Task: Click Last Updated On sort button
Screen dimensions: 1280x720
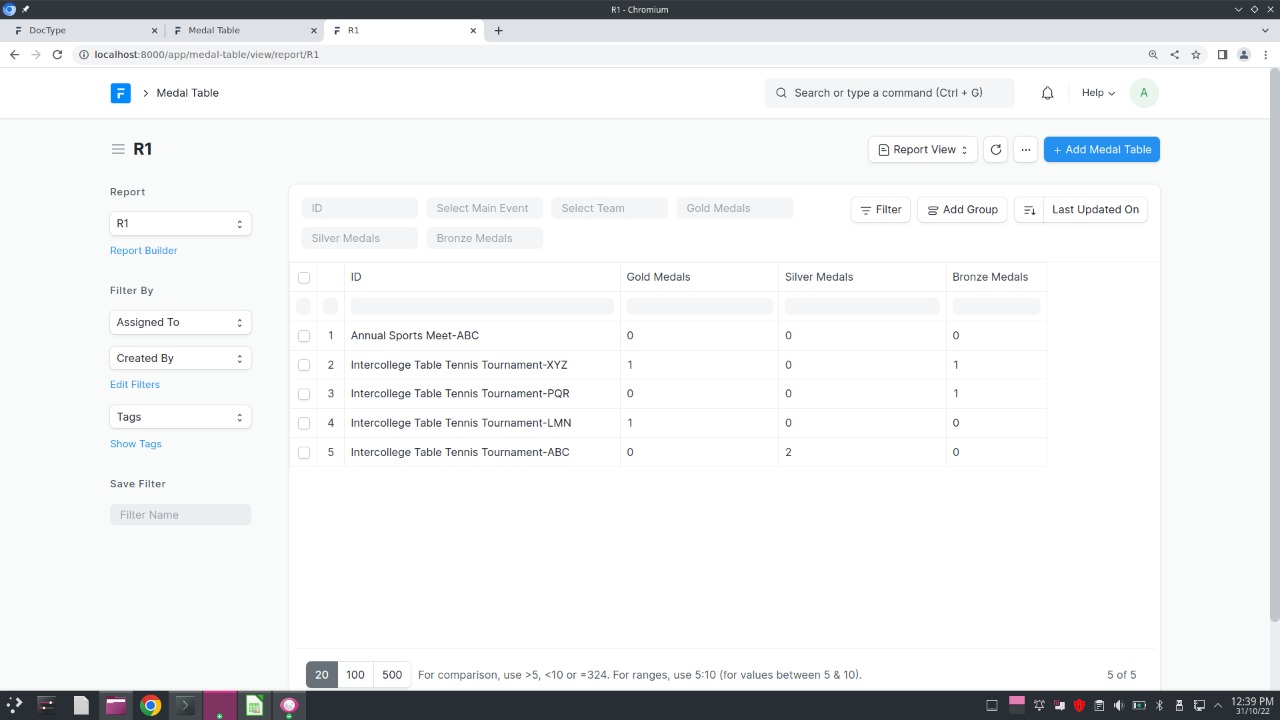Action: point(1095,210)
